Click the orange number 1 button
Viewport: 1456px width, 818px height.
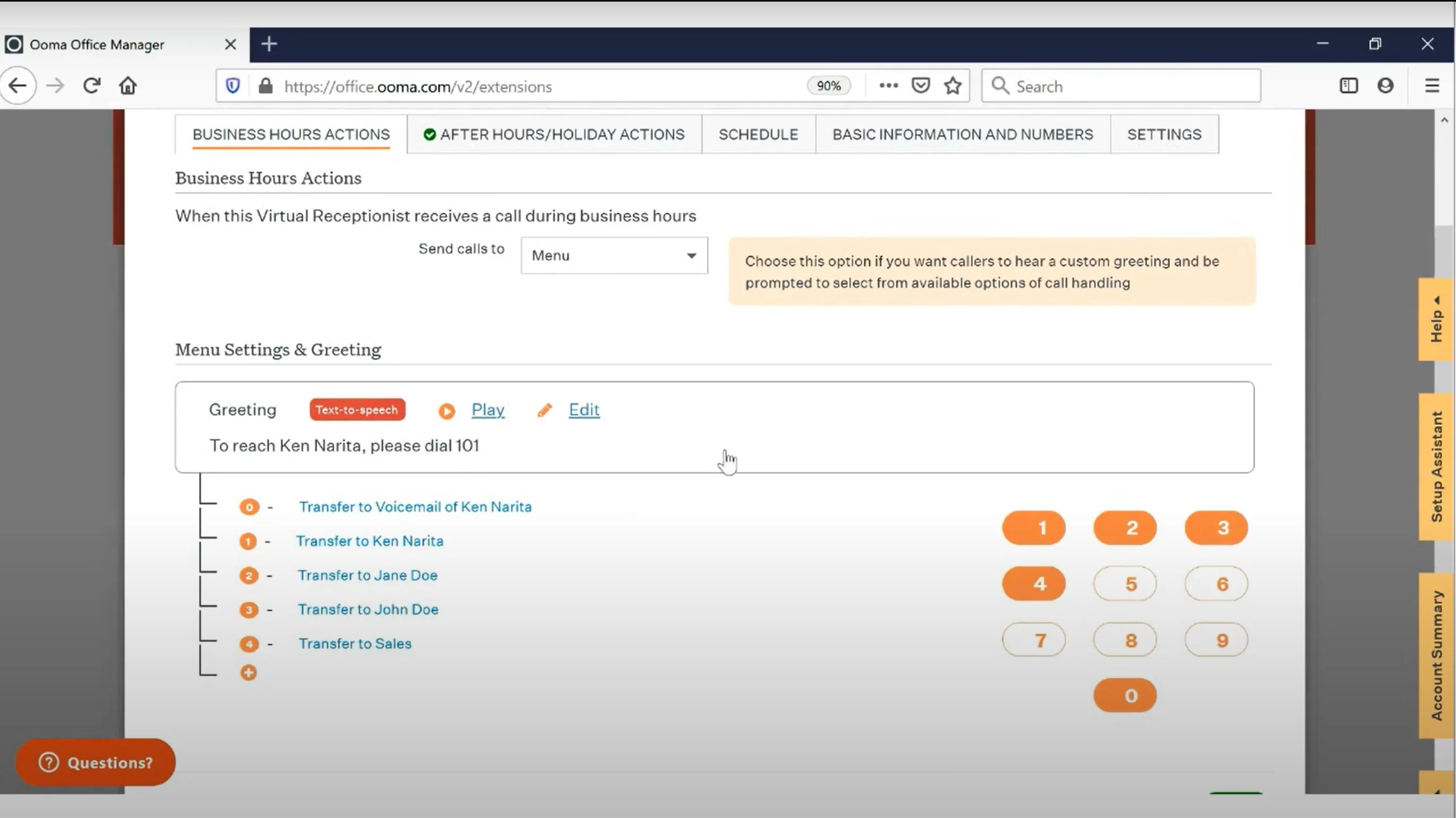pos(1034,527)
